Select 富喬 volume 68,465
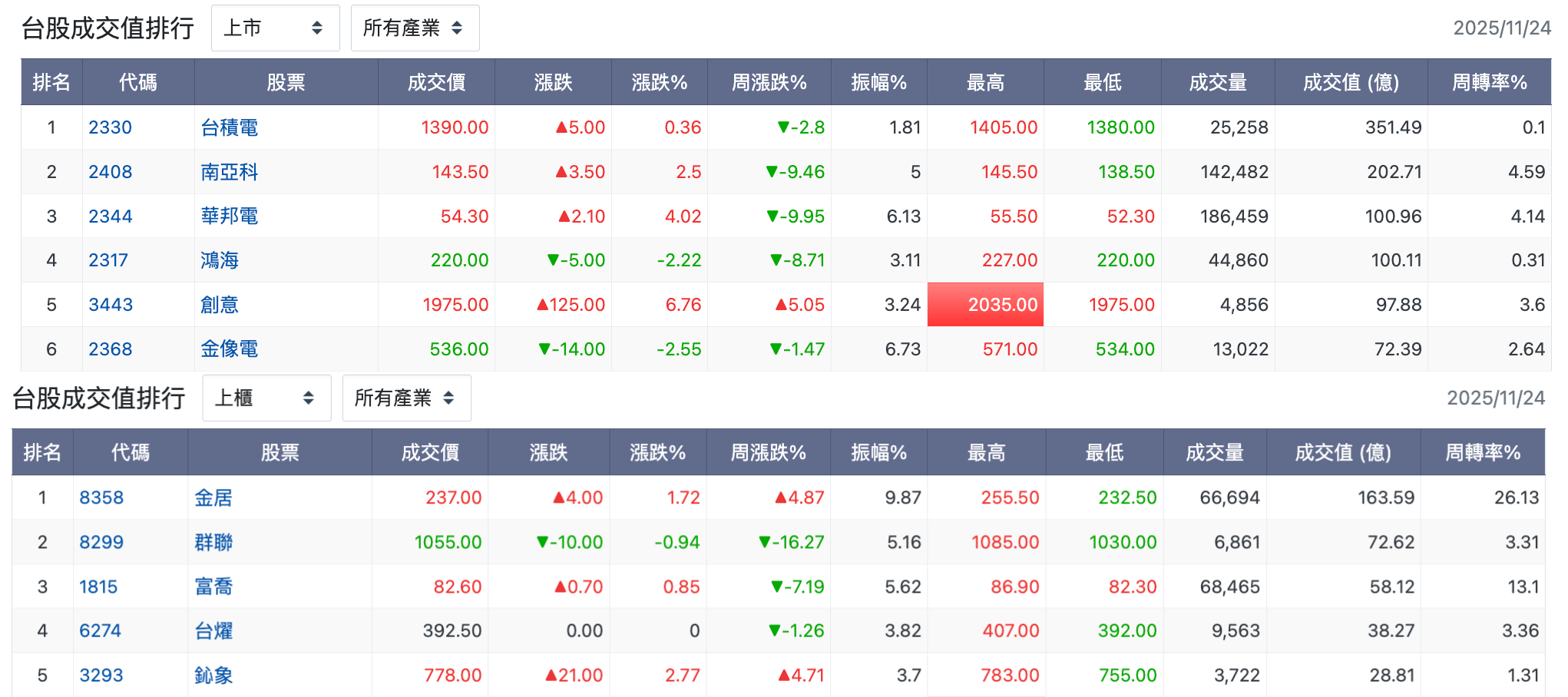Image resolution: width=1568 pixels, height=697 pixels. pos(1230,586)
